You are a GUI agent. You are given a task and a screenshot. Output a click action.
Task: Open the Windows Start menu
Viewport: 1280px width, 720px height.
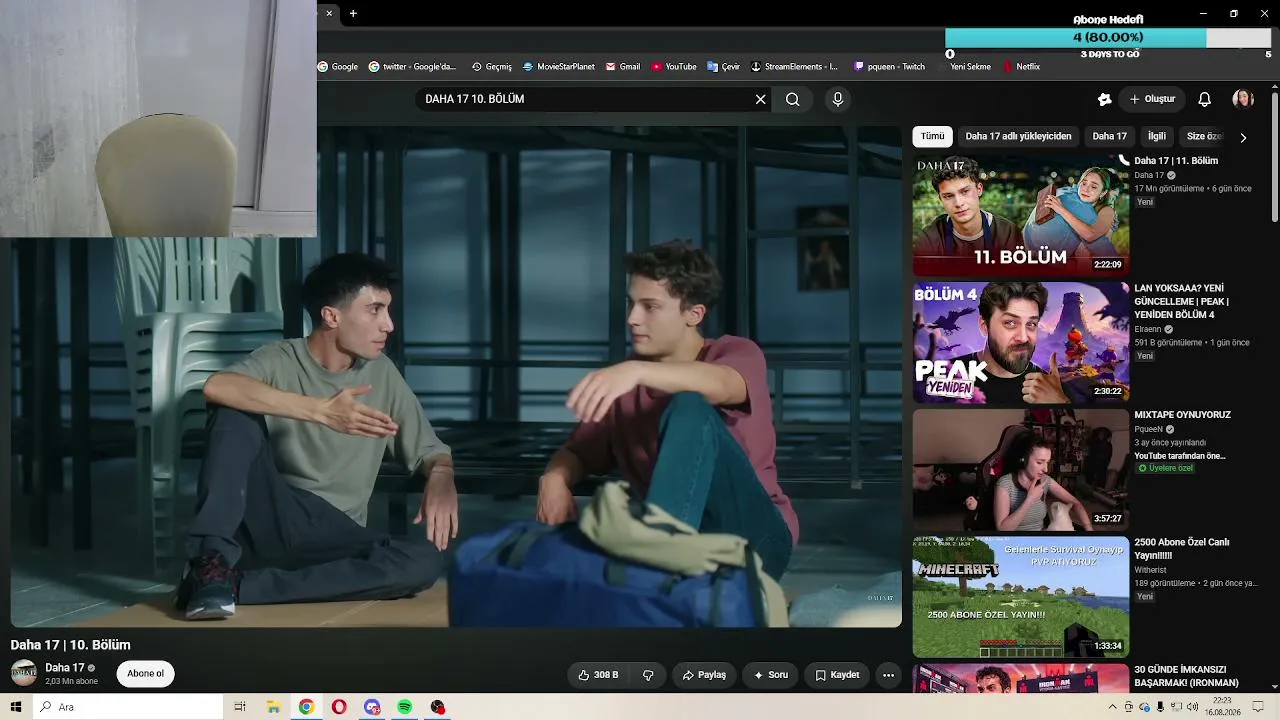(16, 707)
